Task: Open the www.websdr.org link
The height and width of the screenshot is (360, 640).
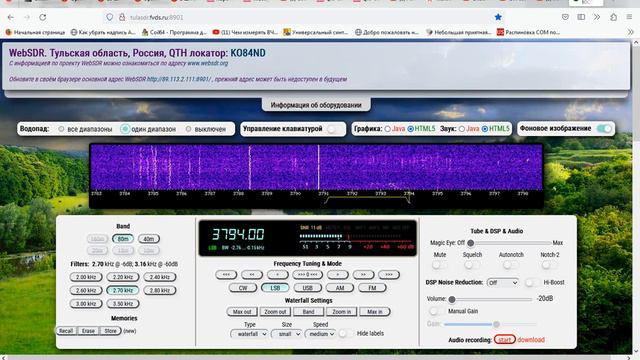Action: pos(208,63)
